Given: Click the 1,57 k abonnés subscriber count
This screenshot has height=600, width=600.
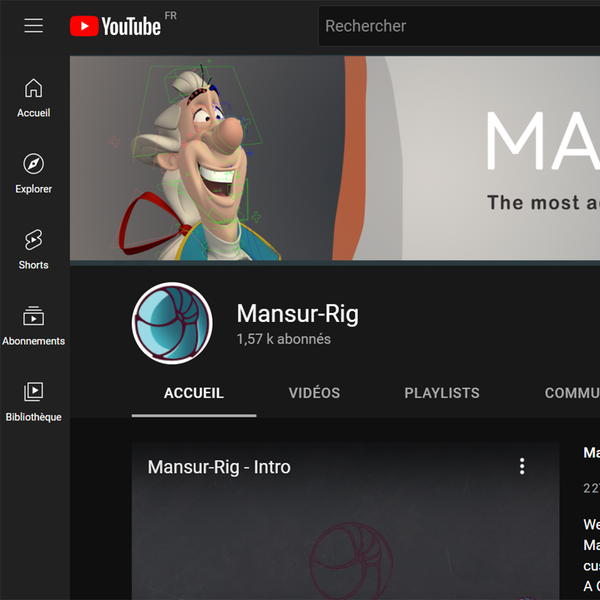Looking at the screenshot, I should 284,339.
